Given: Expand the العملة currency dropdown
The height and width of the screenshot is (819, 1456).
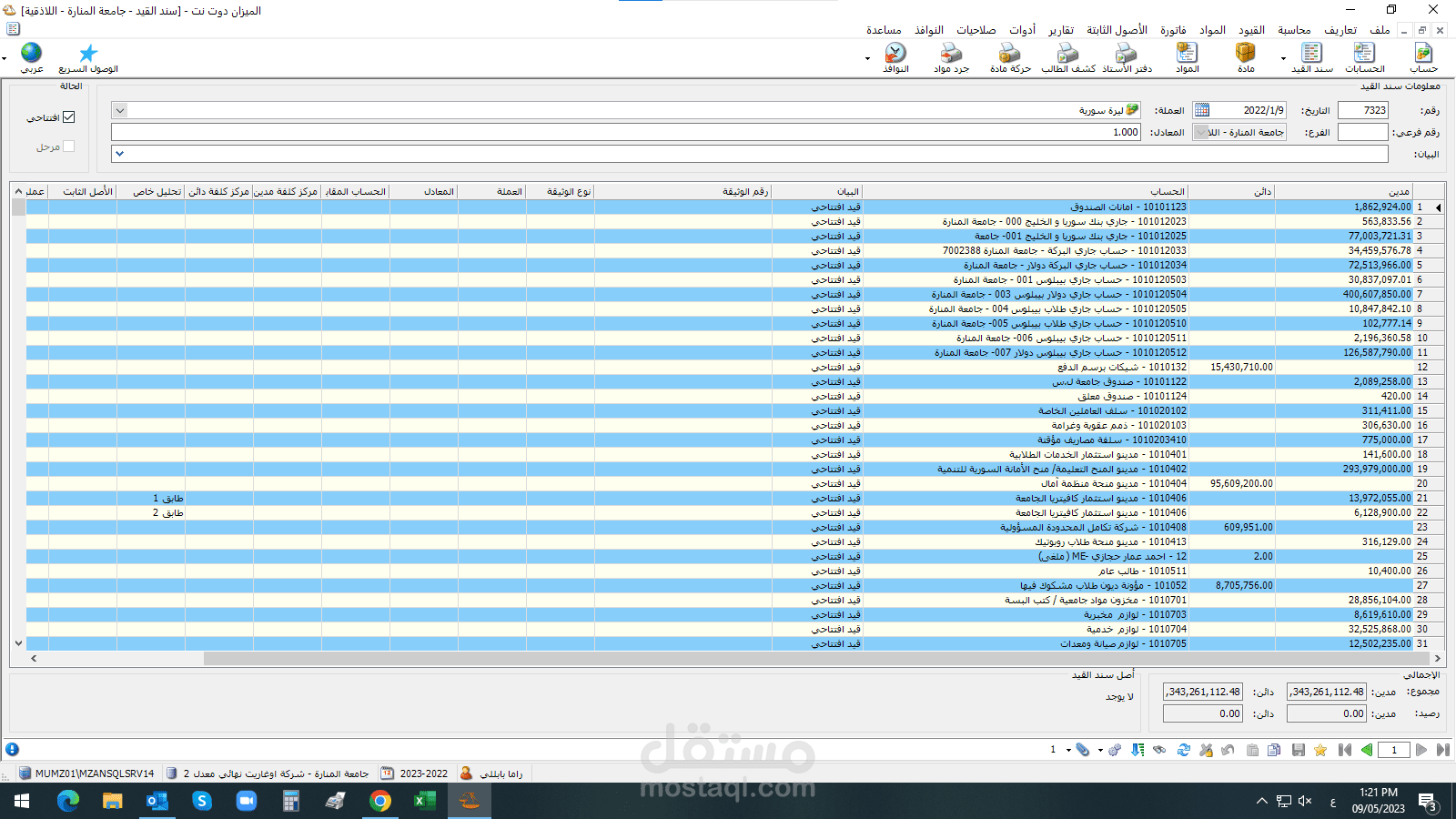Looking at the screenshot, I should (x=120, y=110).
